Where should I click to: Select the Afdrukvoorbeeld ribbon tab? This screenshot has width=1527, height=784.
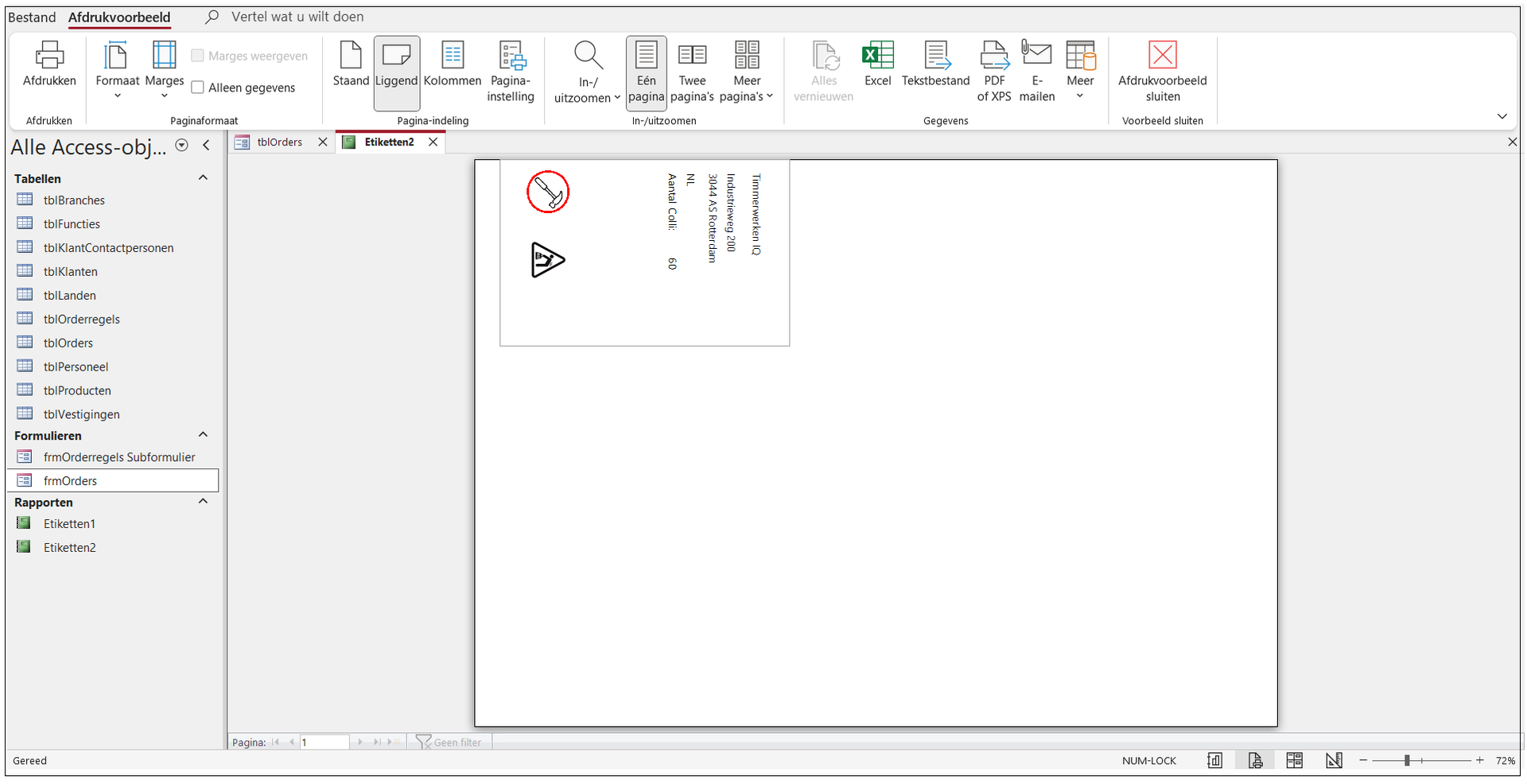(x=119, y=17)
